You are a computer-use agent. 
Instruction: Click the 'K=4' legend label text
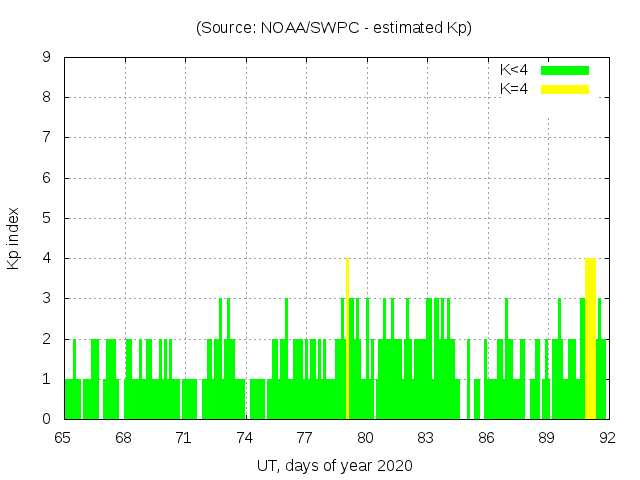coord(514,89)
